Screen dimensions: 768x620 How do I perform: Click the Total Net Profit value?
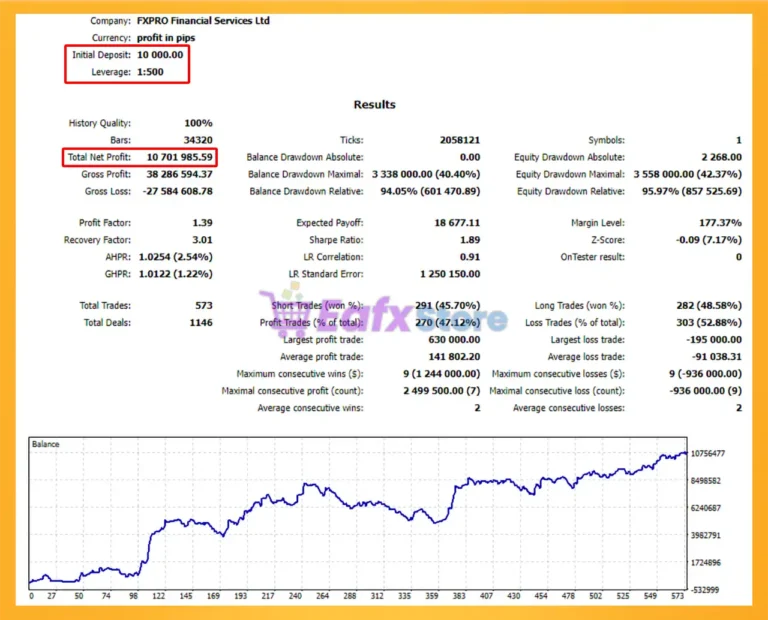180,157
